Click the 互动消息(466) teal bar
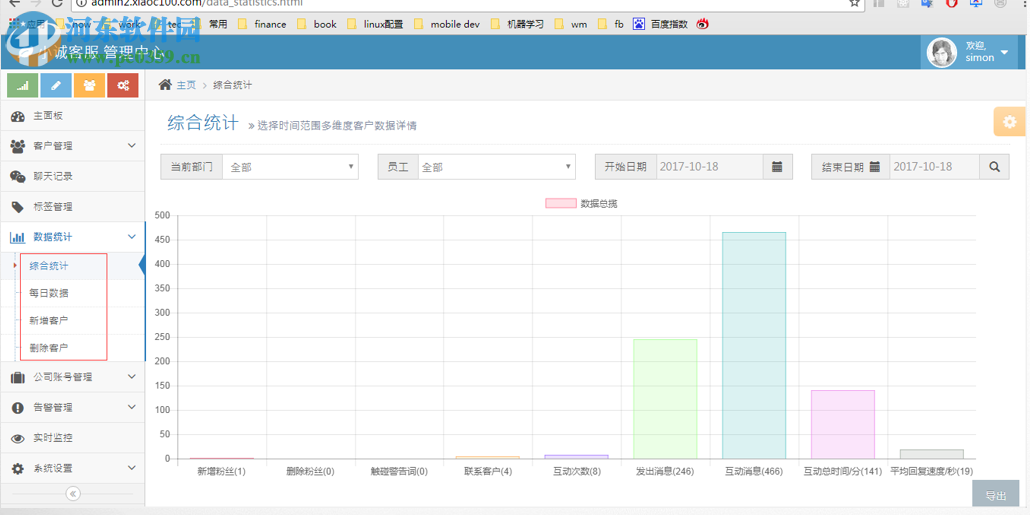Screen dimensions: 1030x515 click(753, 346)
